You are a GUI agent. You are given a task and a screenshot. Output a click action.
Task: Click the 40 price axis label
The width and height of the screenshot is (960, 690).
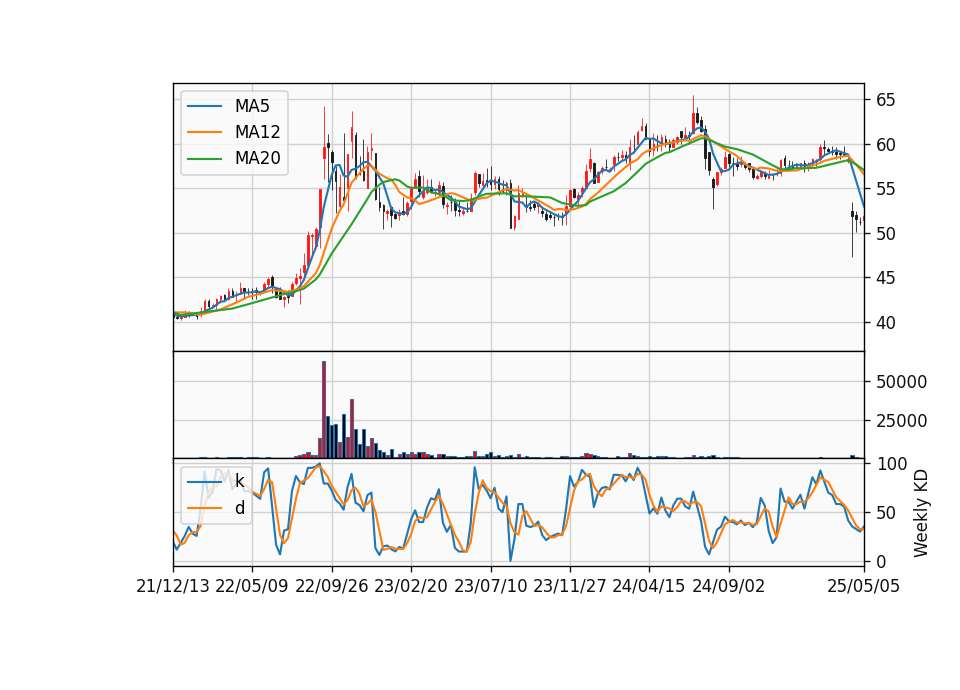click(885, 323)
